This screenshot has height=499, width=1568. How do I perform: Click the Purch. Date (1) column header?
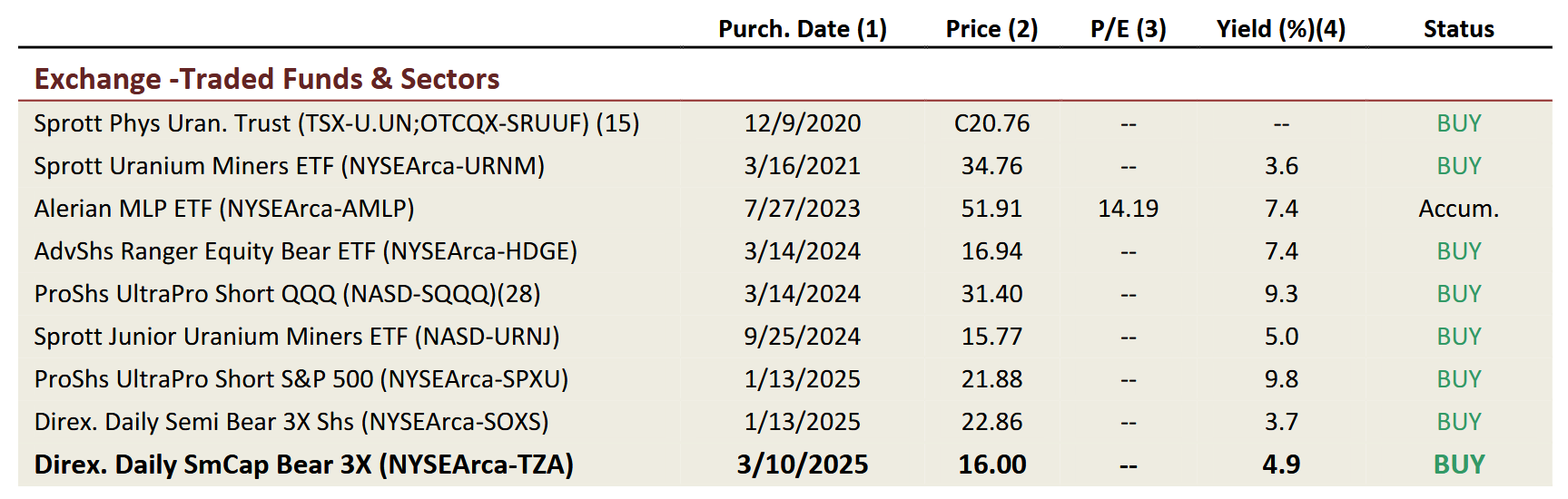(802, 29)
